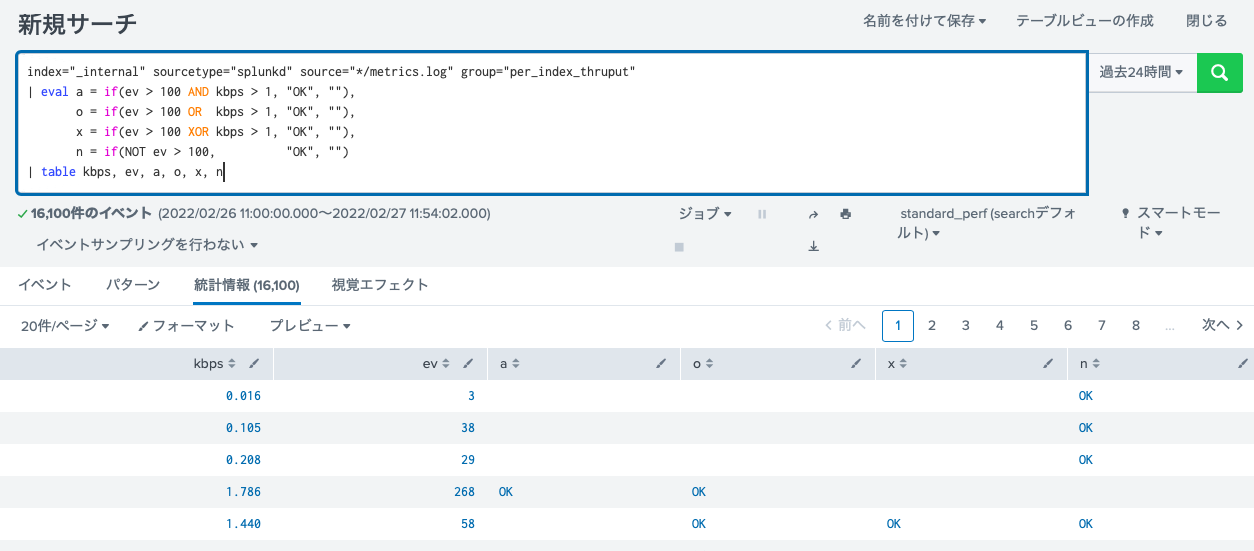Screen dimensions: 1254x551
Task: Click inside the search query editor
Action: point(552,122)
